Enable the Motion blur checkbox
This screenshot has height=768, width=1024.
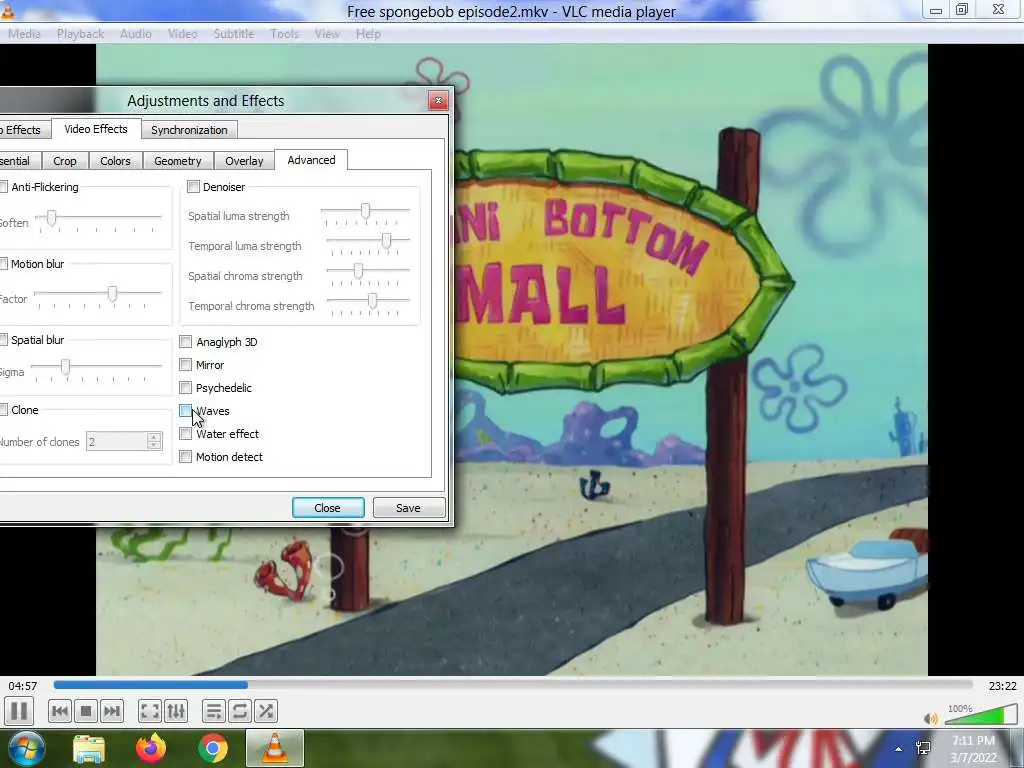tap(3, 264)
